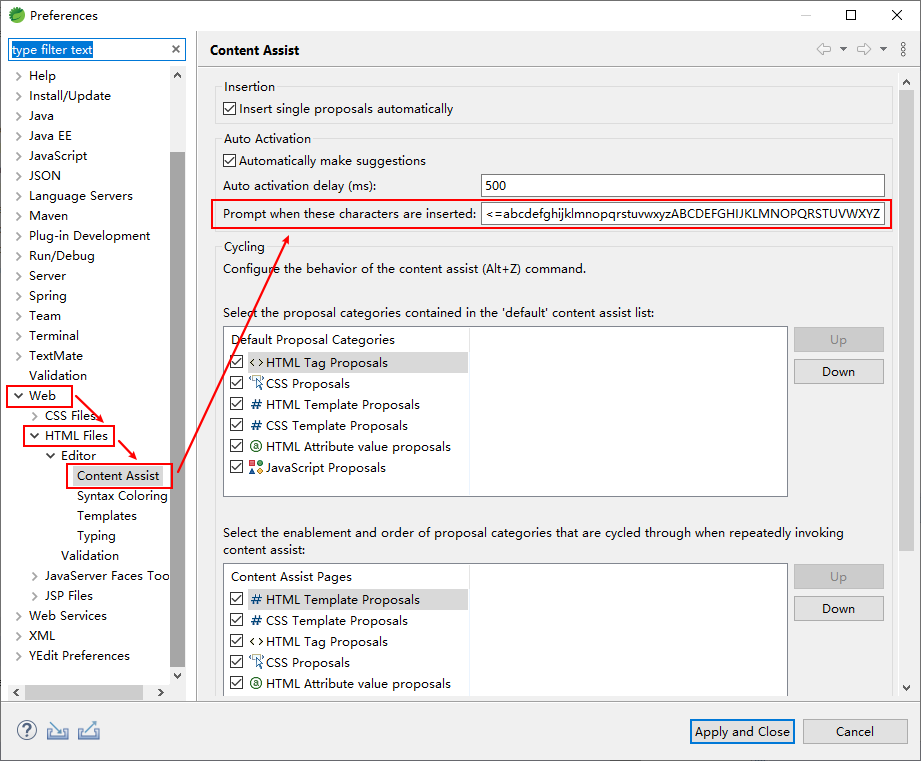Uncheck JavaScript Proposals in default categories
921x761 pixels.
click(x=237, y=467)
